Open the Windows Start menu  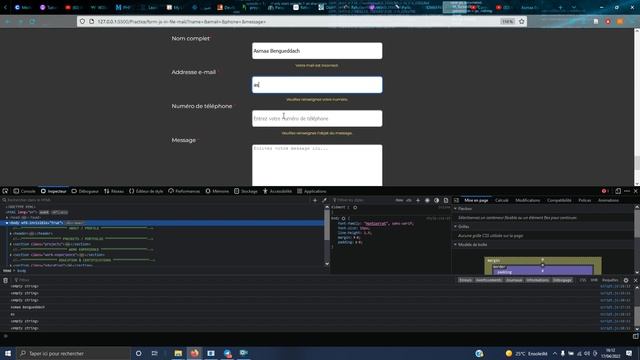click(x=8, y=353)
